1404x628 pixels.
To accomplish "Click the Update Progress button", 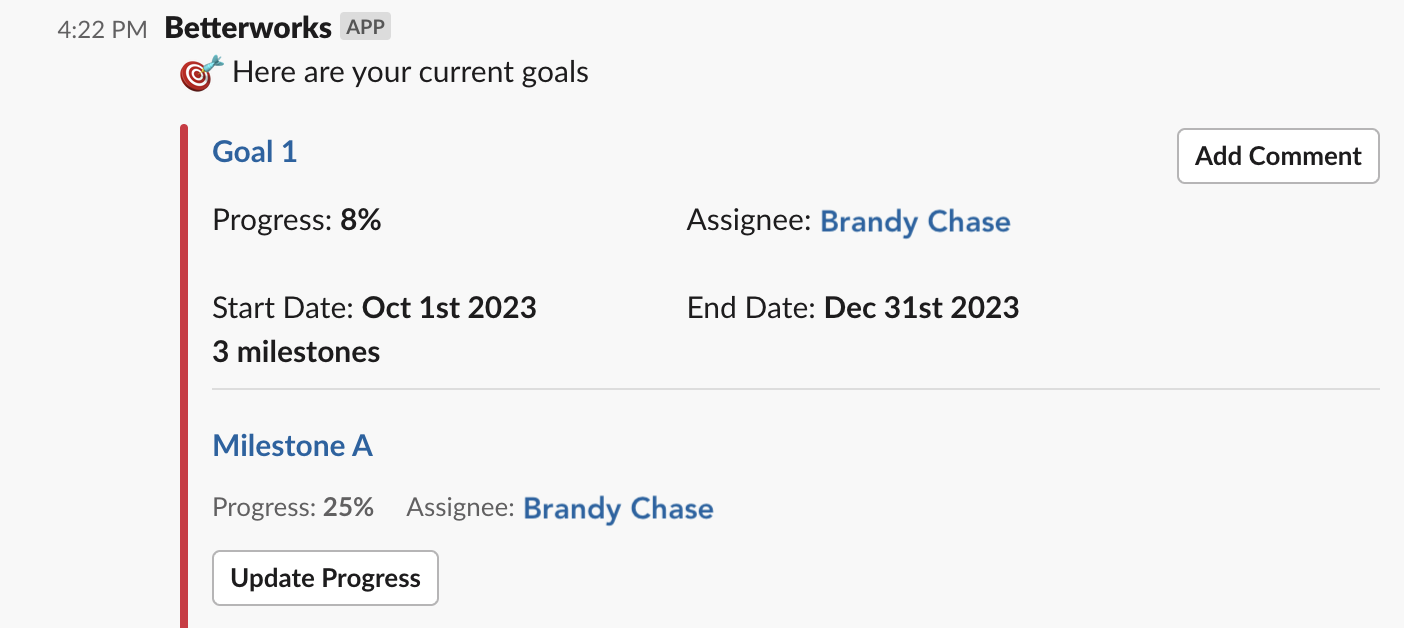I will 325,578.
